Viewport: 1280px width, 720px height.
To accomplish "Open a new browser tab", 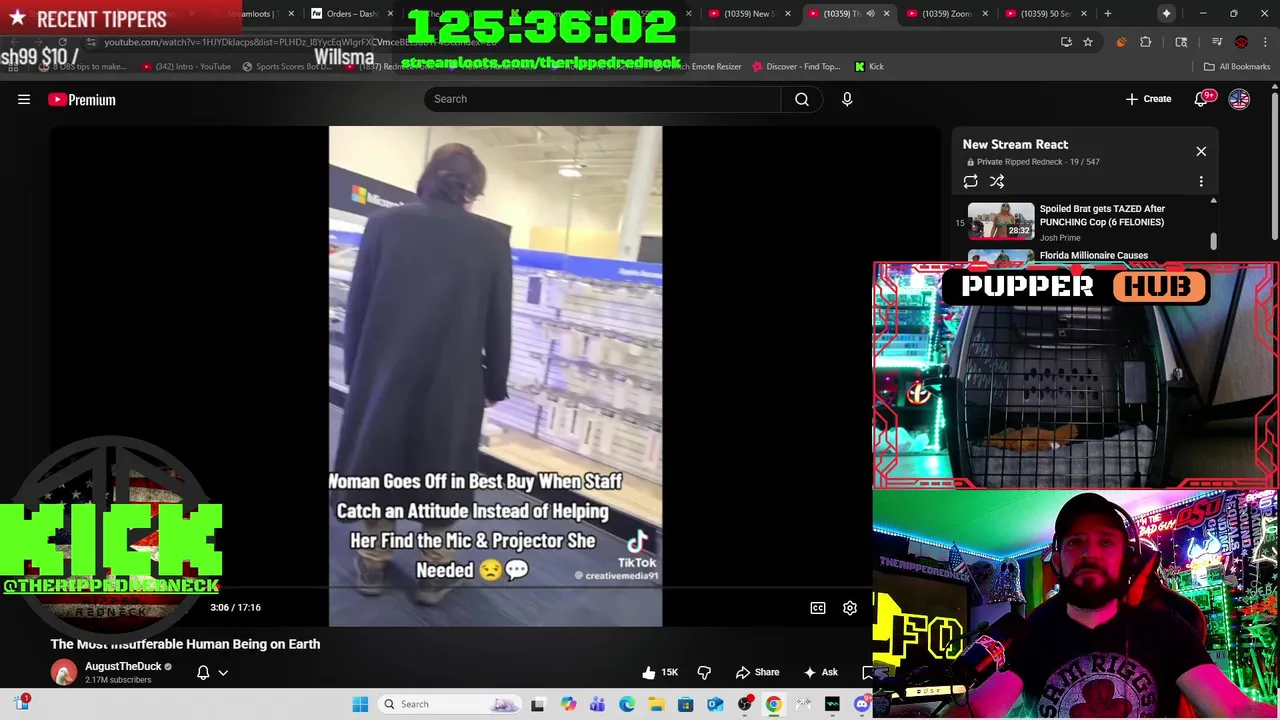I will (1107, 14).
